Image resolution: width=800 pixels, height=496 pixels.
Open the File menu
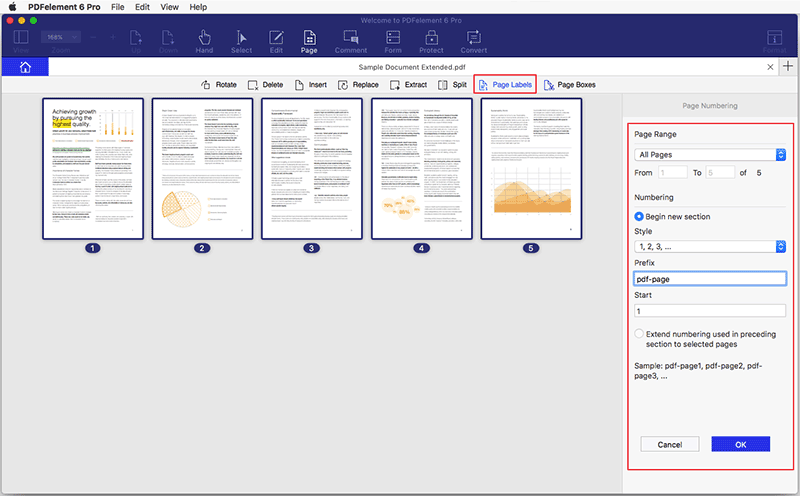coord(118,7)
